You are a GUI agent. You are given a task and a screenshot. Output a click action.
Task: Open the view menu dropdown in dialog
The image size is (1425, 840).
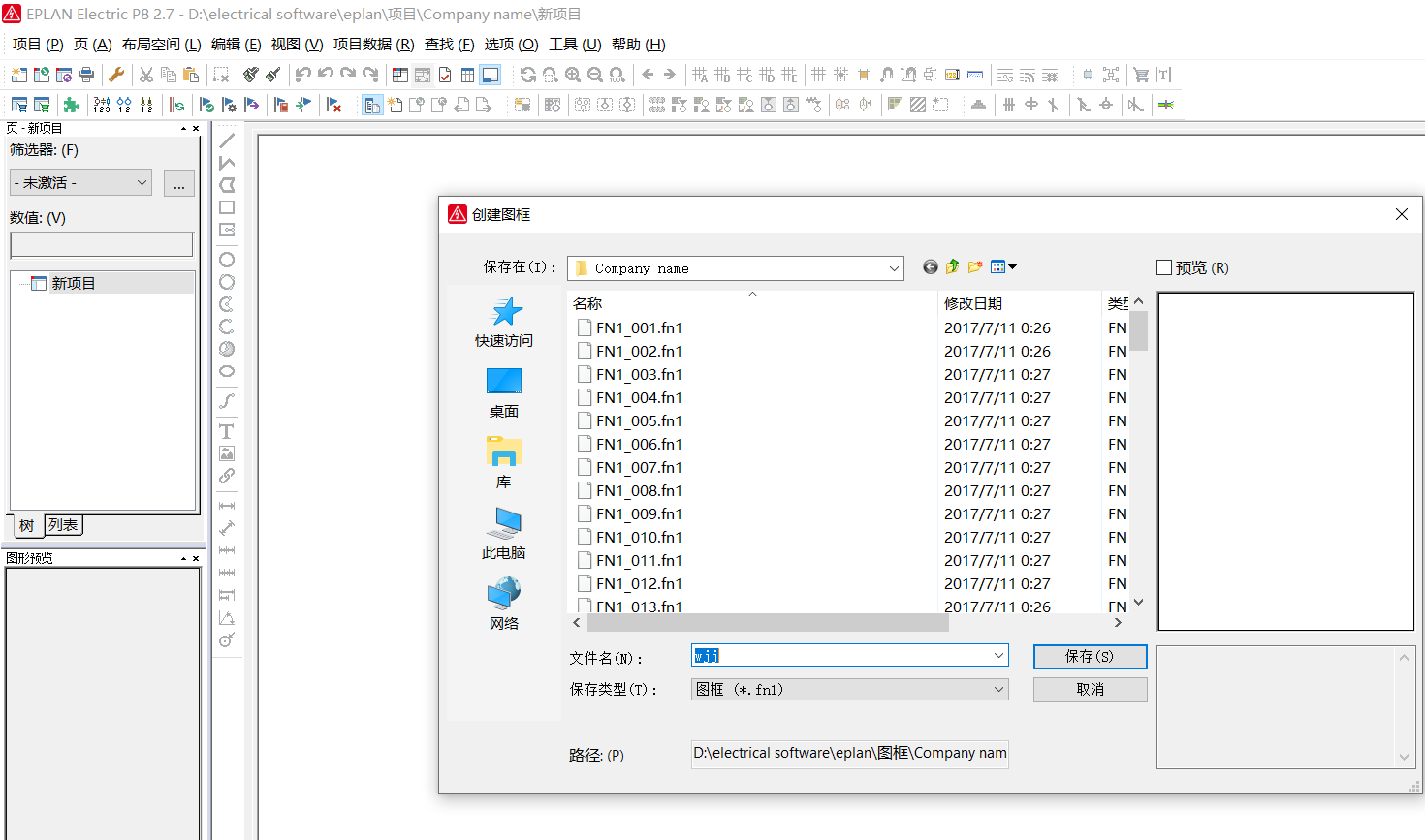[x=1004, y=267]
